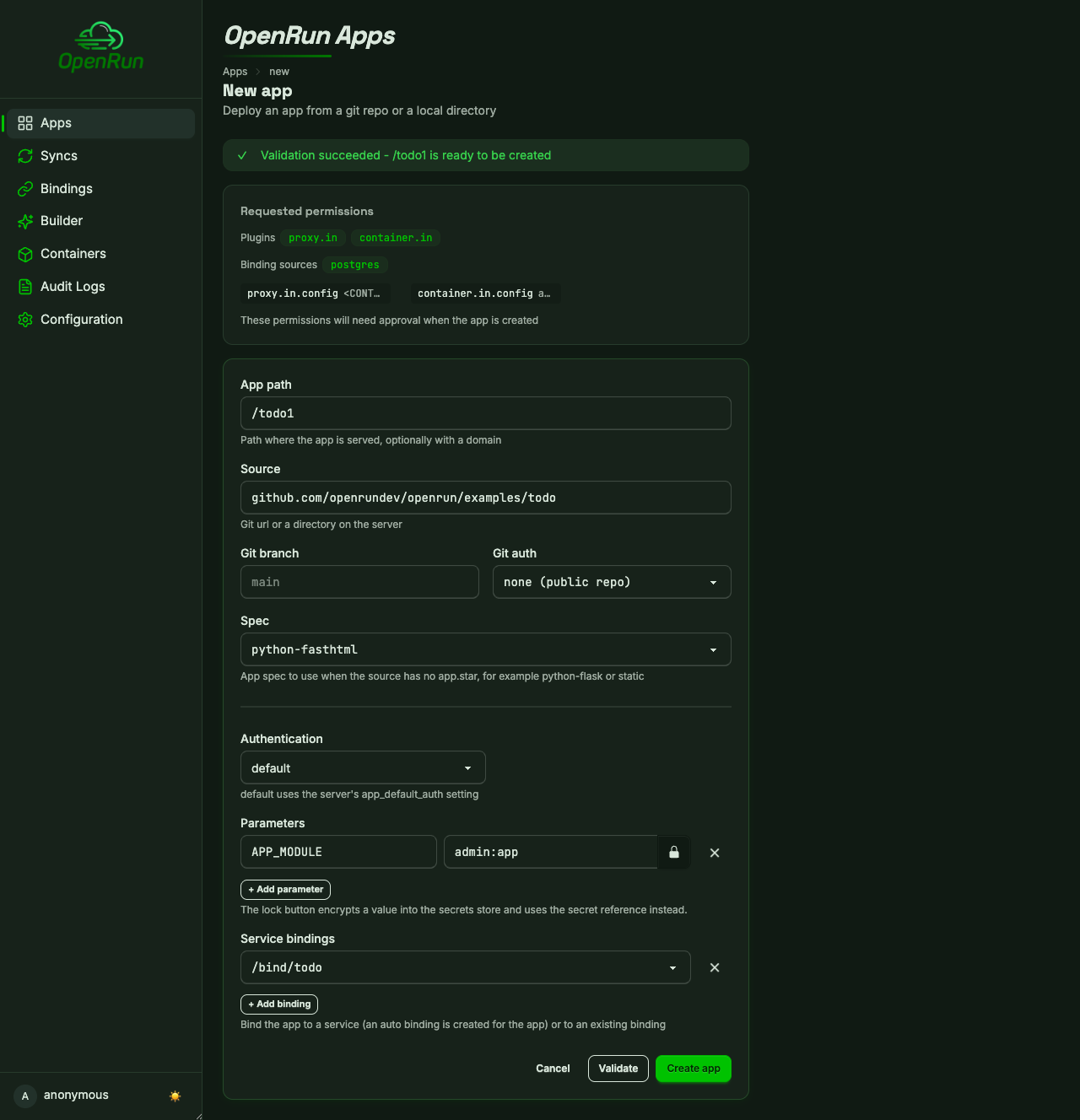Click the Syncs refresh icon
Image resolution: width=1080 pixels, height=1120 pixels.
(x=25, y=156)
